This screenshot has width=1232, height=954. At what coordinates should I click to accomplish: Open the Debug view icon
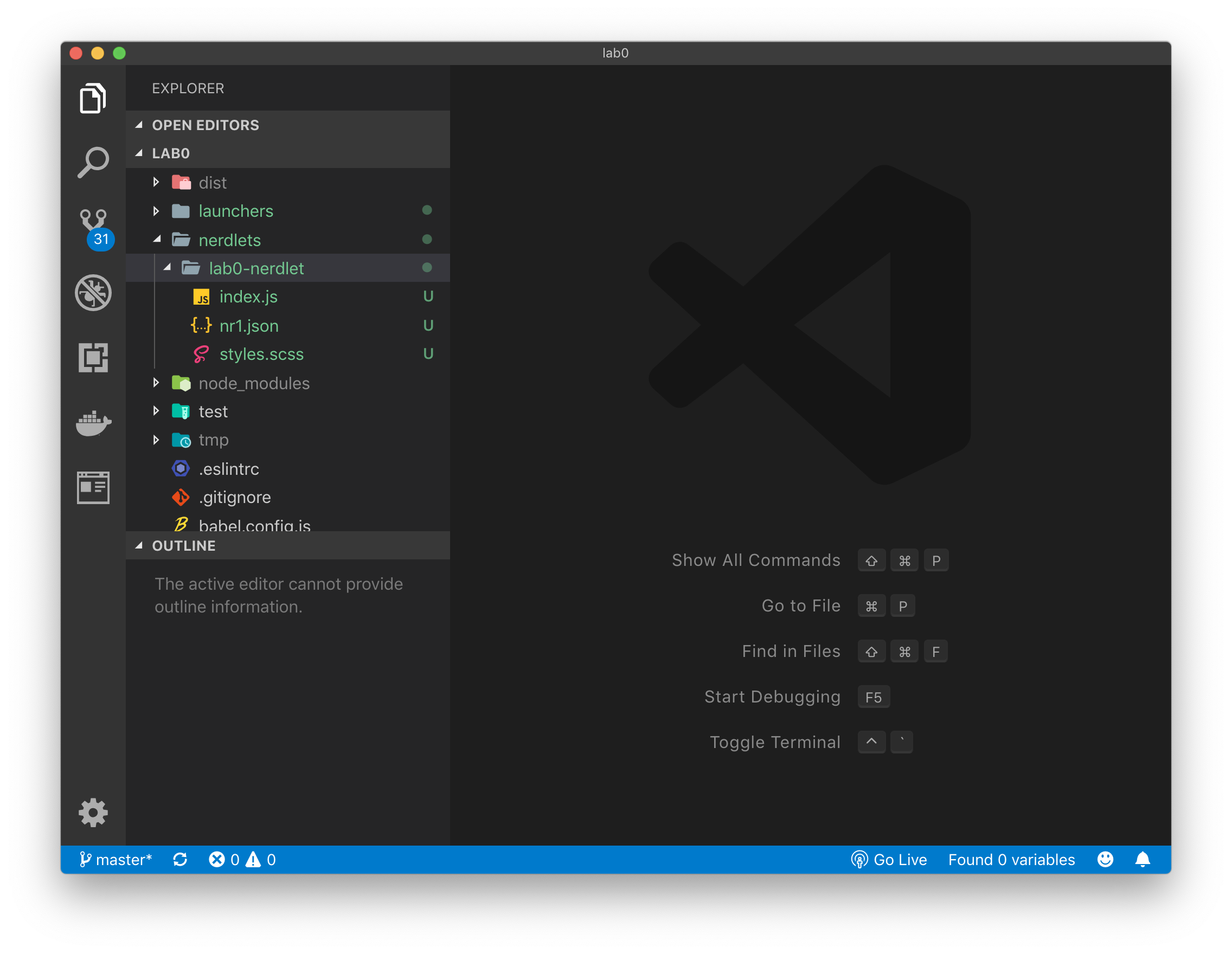click(x=93, y=293)
